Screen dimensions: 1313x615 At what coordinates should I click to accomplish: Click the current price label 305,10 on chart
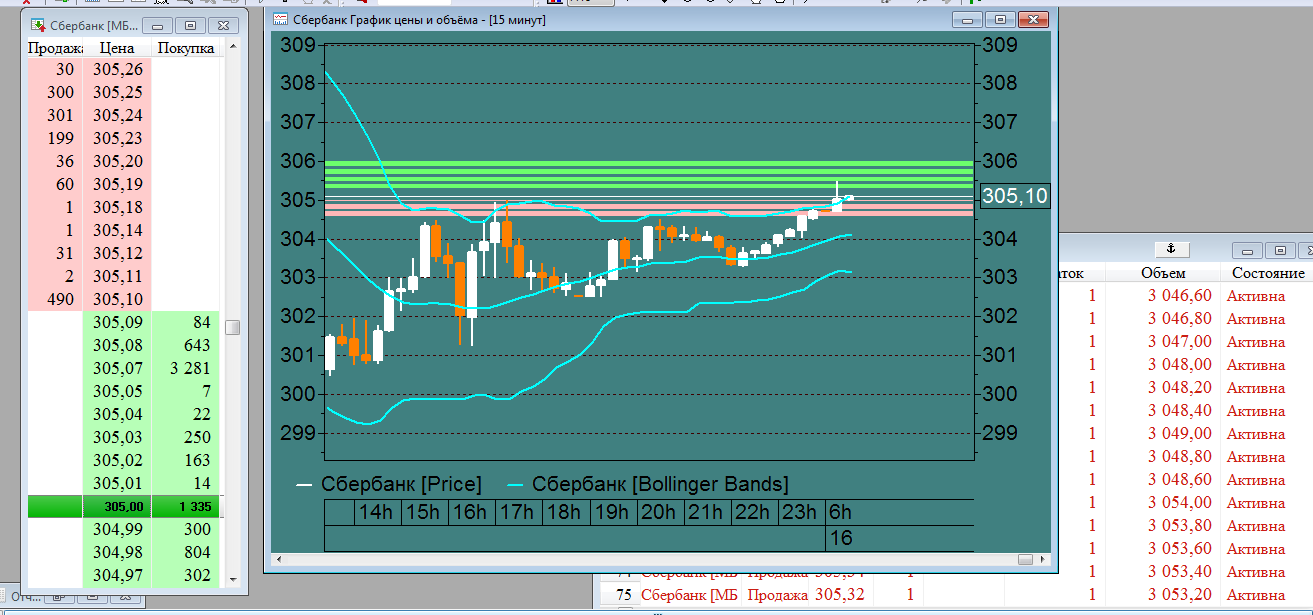[1014, 196]
